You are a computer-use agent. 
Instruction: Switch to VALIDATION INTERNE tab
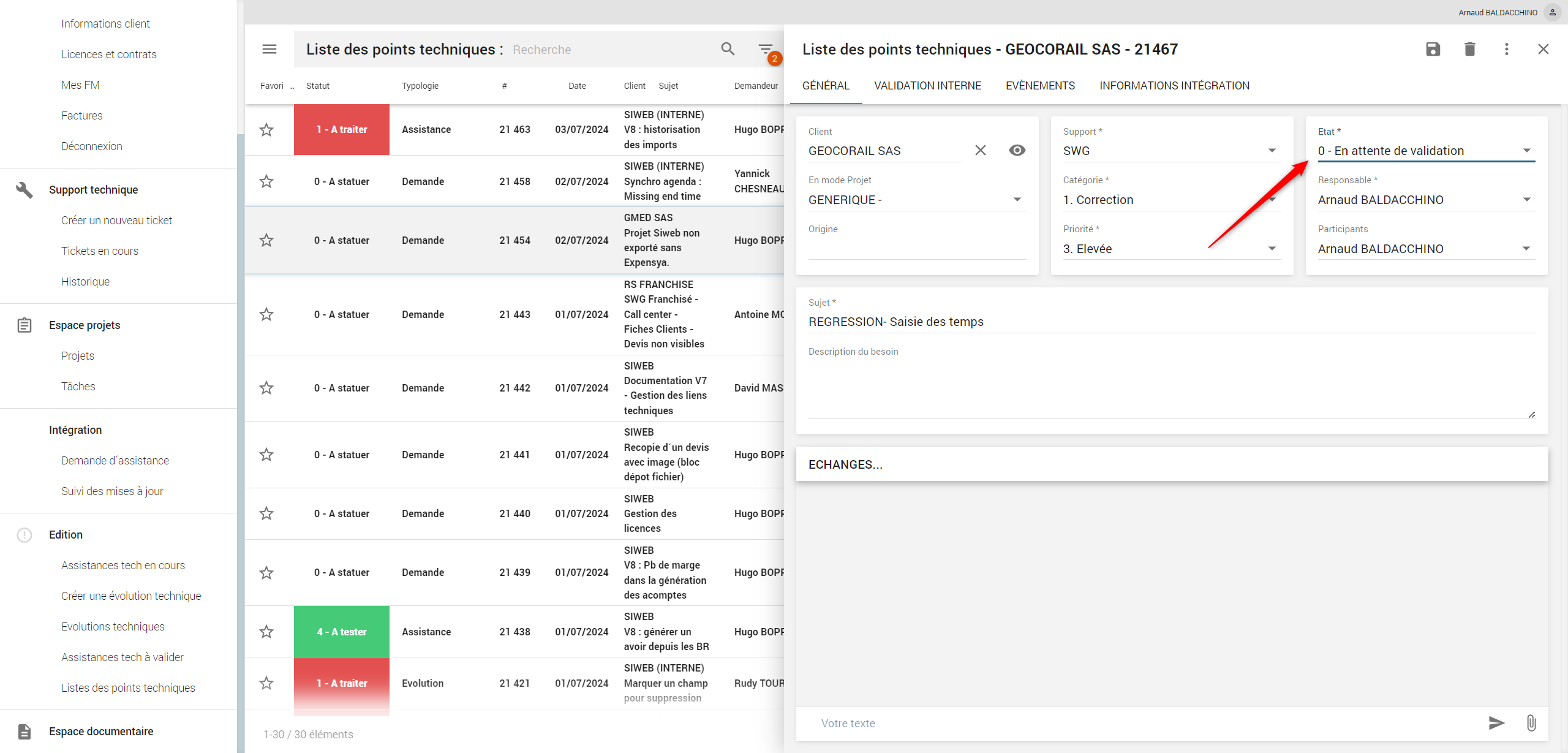[x=927, y=86]
